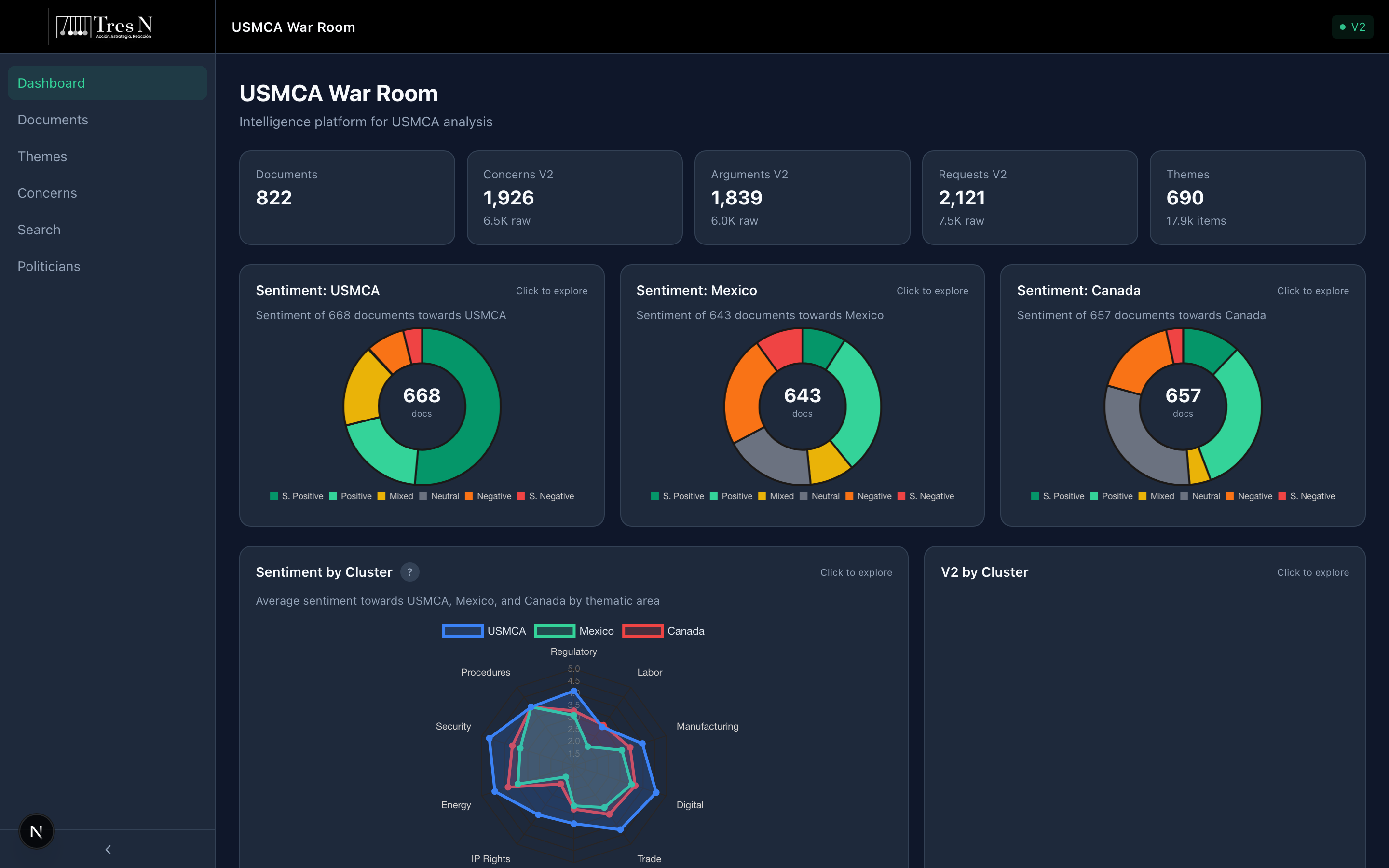This screenshot has width=1389, height=868.
Task: Click explore link on V2 by Cluster
Action: (x=1313, y=572)
